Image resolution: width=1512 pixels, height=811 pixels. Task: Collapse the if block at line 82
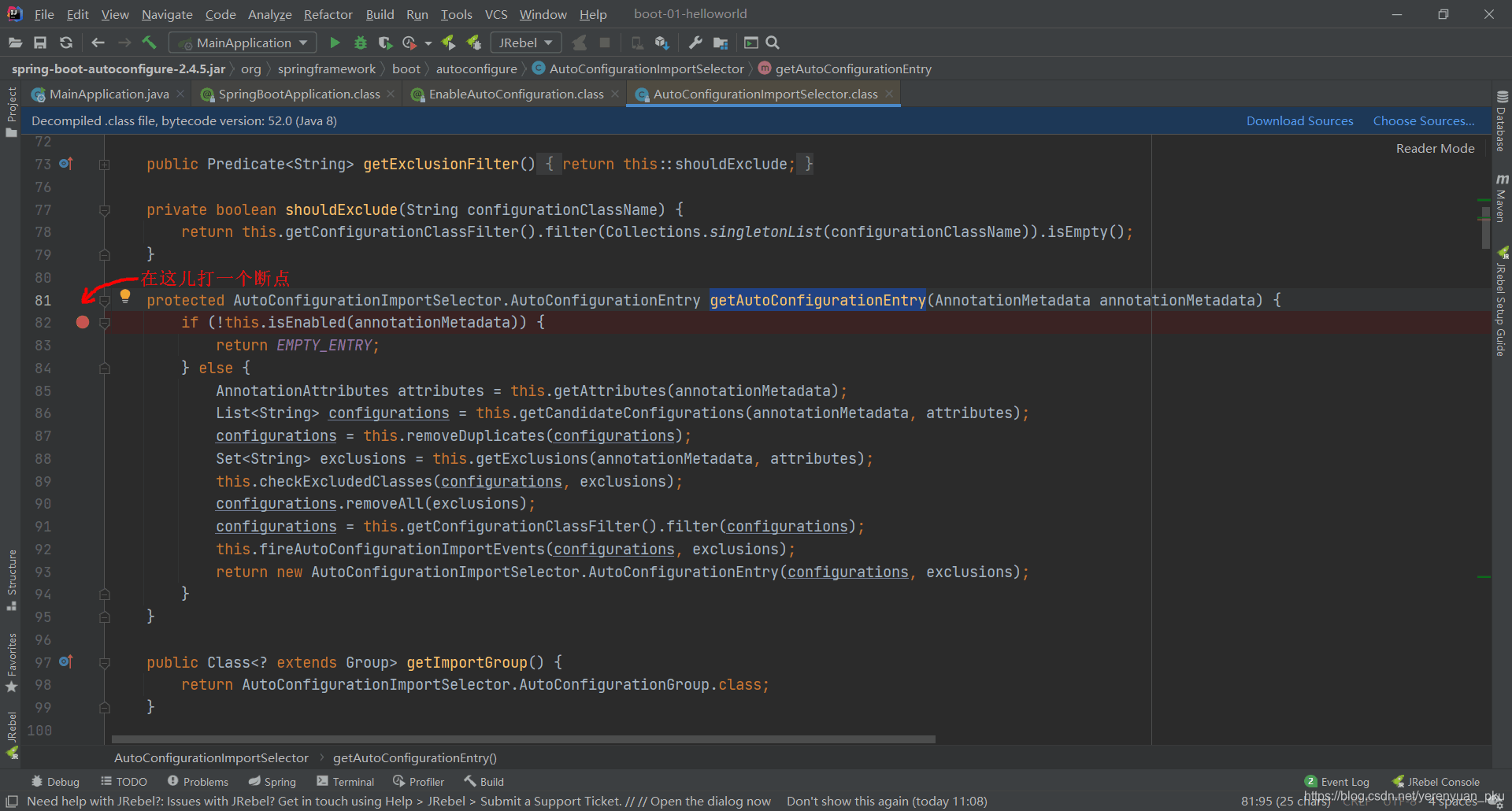click(x=104, y=323)
